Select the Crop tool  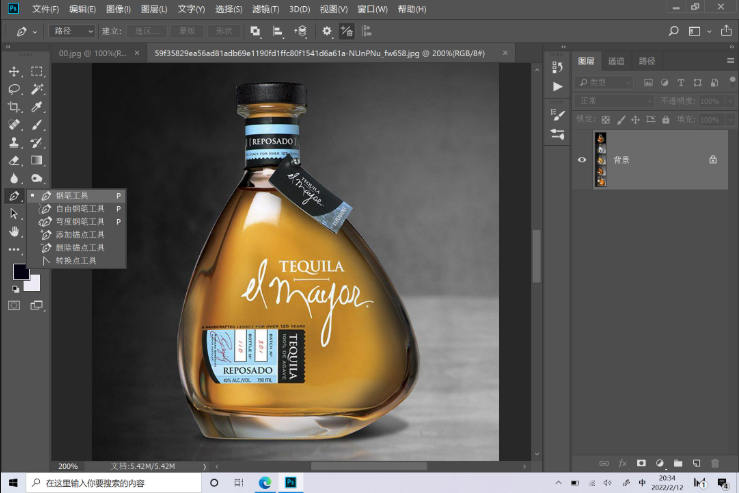(14, 107)
